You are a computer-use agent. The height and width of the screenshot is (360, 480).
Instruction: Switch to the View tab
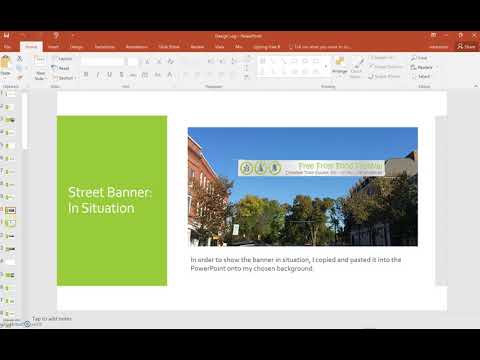[219, 47]
